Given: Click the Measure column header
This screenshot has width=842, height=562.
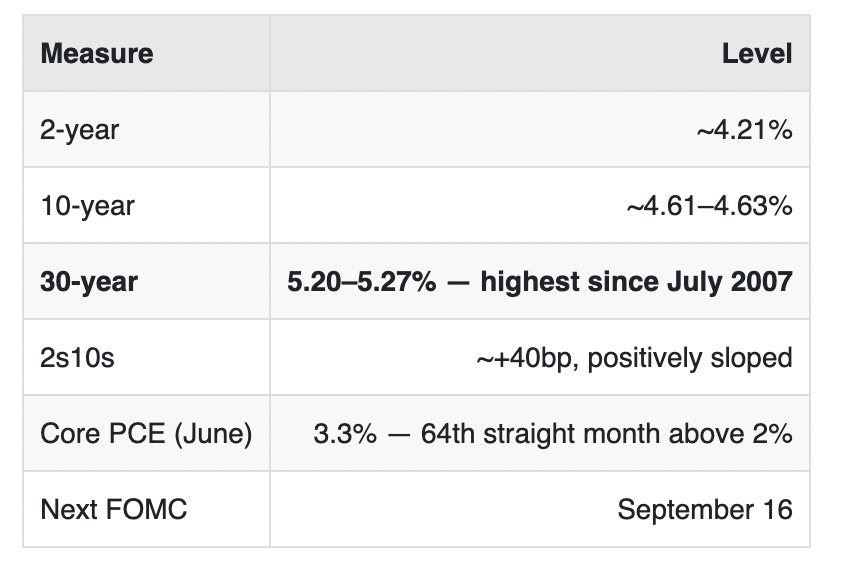Looking at the screenshot, I should pyautogui.click(x=97, y=54).
